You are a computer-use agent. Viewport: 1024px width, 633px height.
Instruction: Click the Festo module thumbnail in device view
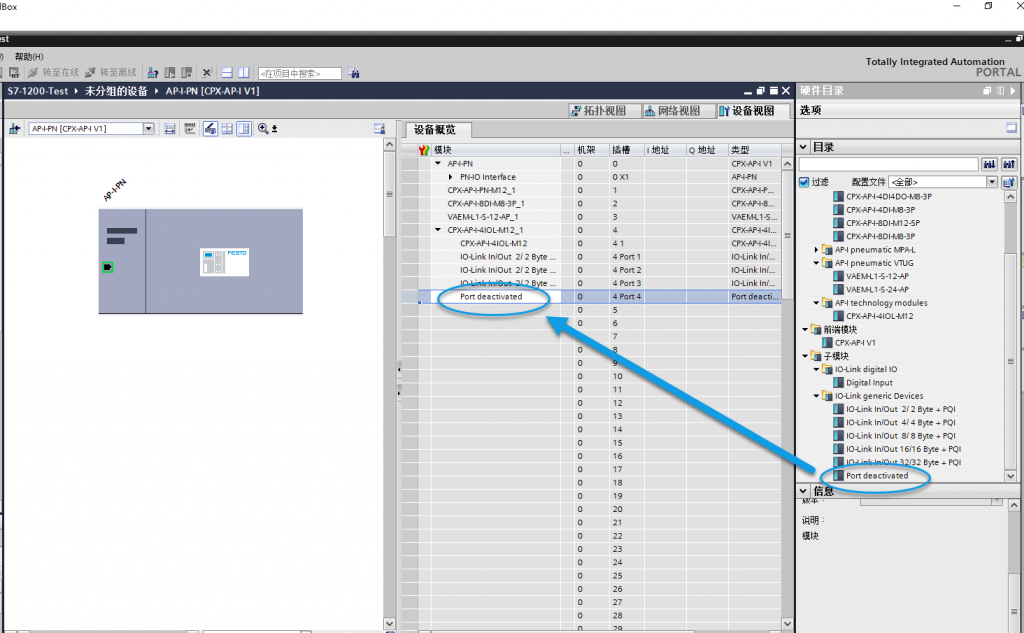pos(224,262)
